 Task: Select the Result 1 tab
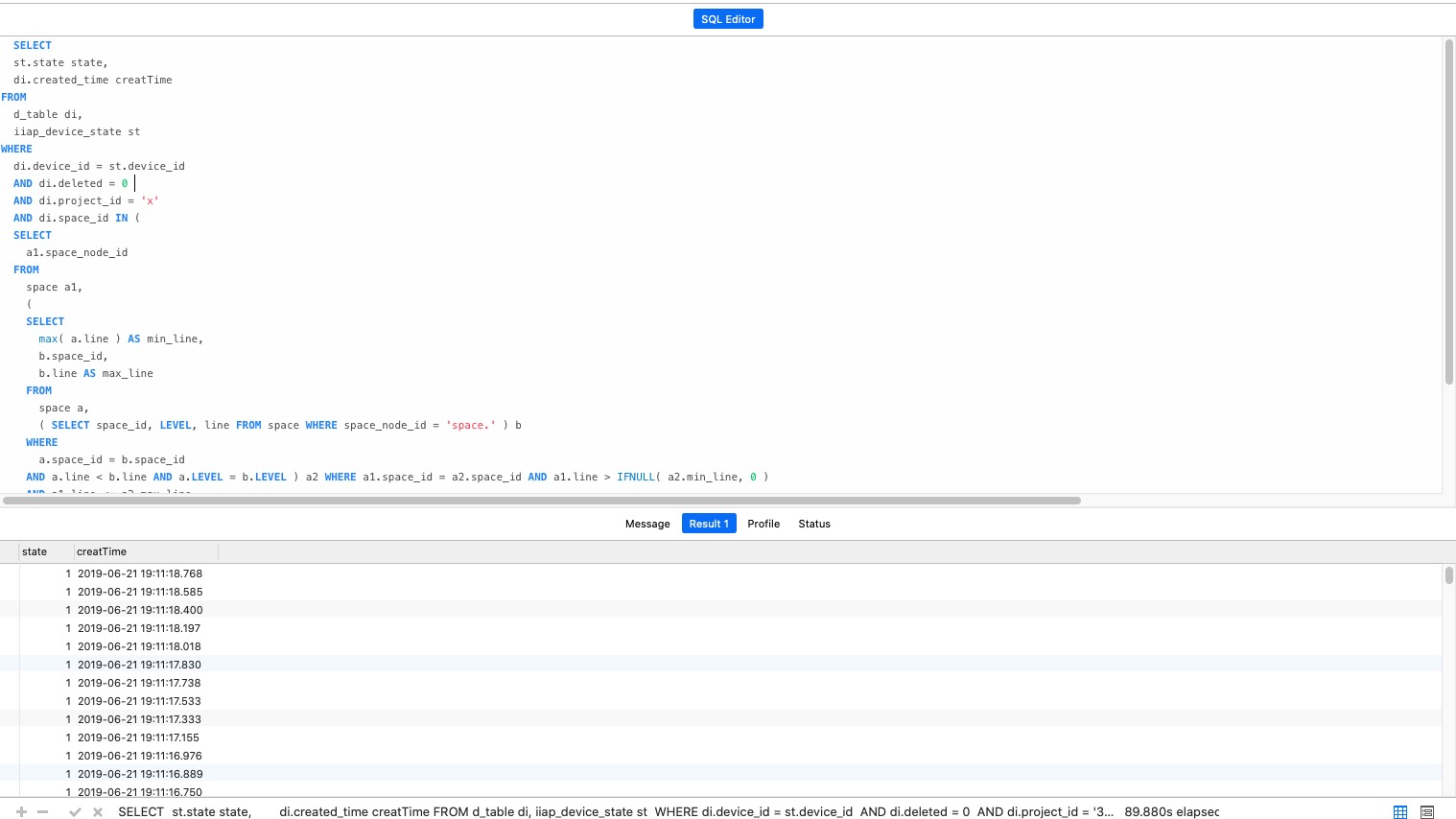tap(709, 524)
